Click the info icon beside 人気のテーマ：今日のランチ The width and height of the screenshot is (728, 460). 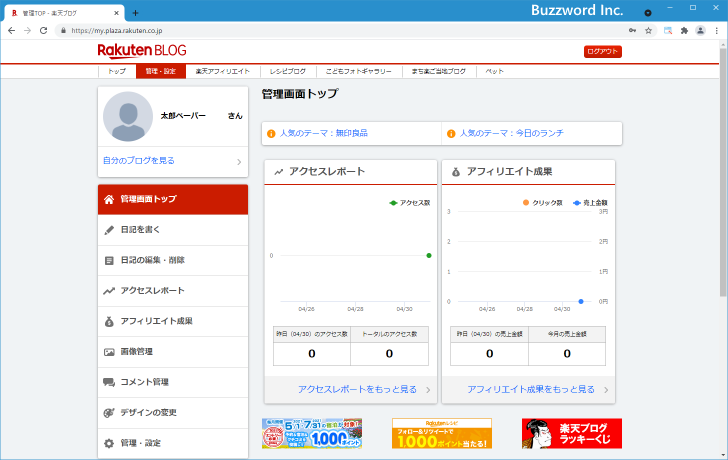451,134
